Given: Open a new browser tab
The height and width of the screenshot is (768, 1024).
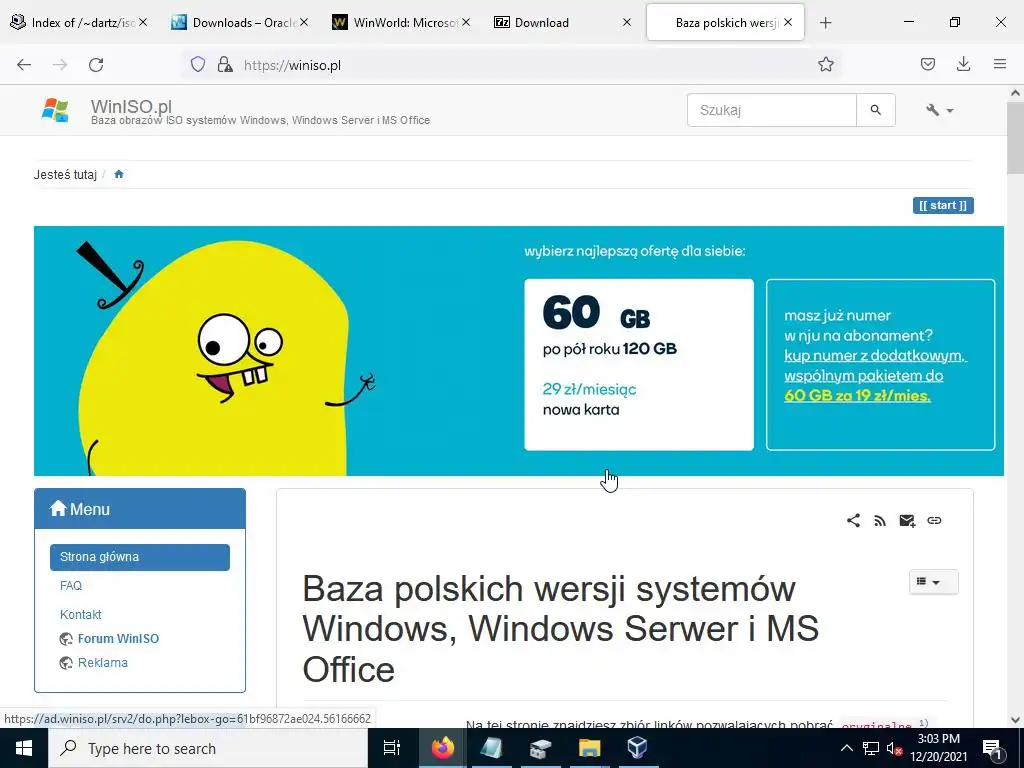Looking at the screenshot, I should [825, 23].
